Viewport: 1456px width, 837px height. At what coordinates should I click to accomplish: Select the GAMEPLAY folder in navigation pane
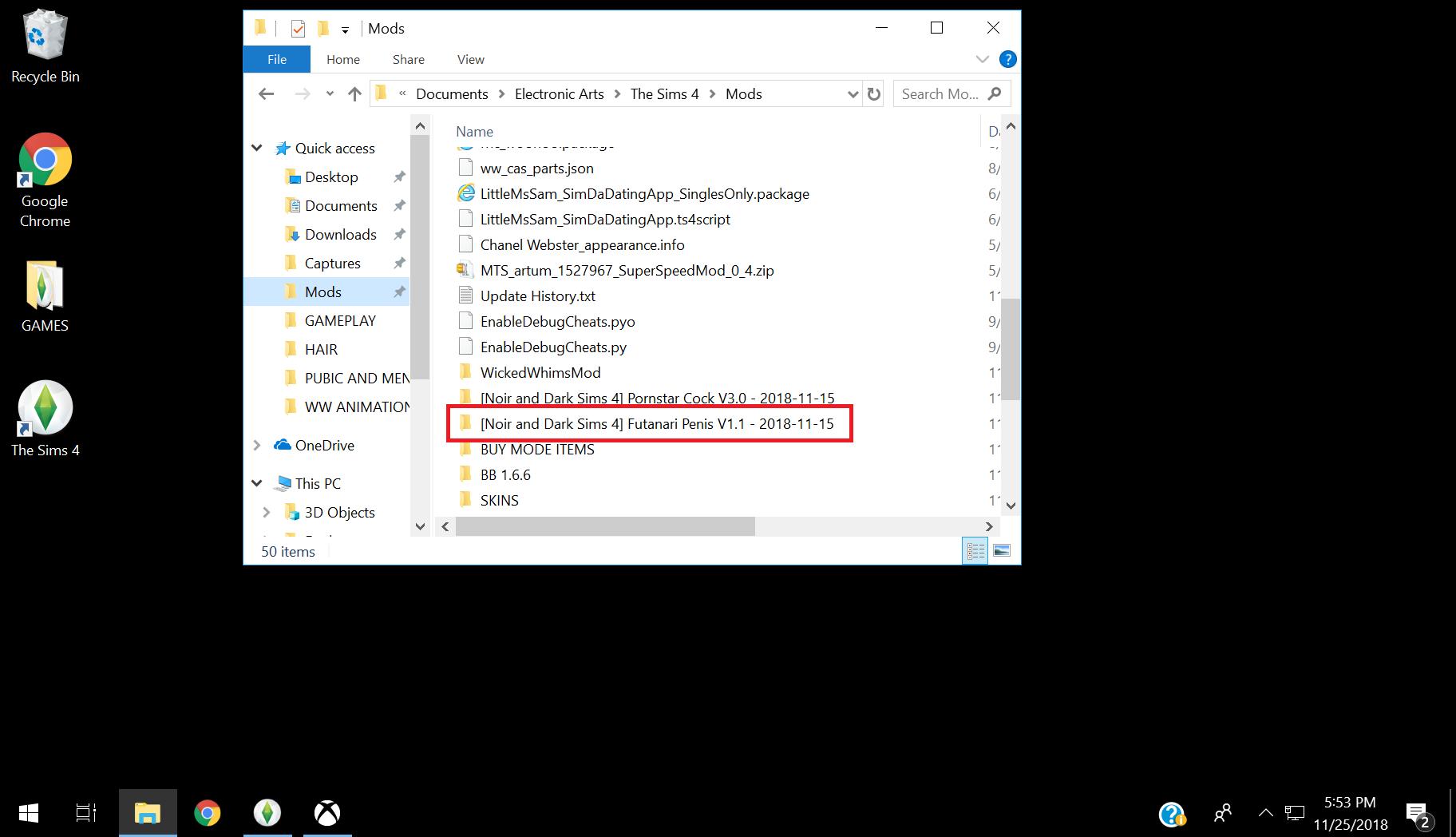(x=341, y=320)
